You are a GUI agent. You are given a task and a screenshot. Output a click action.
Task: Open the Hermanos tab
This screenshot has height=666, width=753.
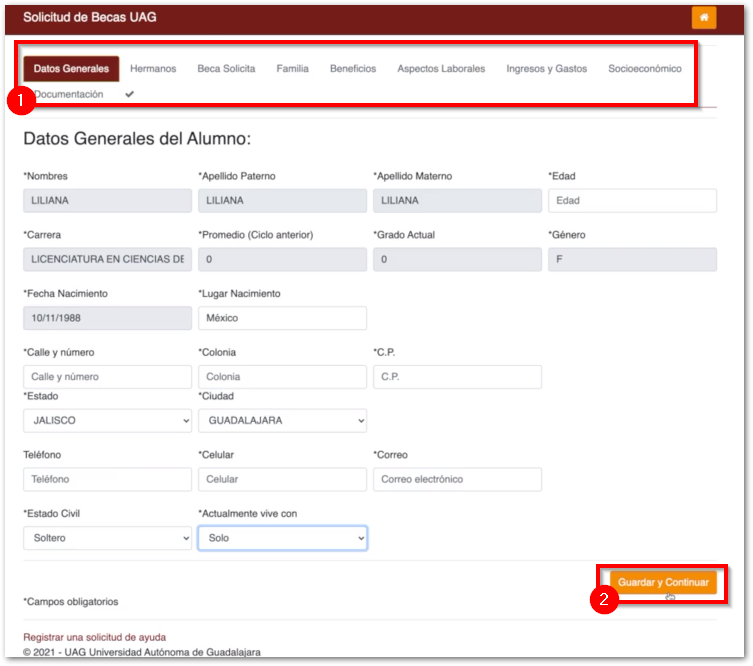coord(153,69)
